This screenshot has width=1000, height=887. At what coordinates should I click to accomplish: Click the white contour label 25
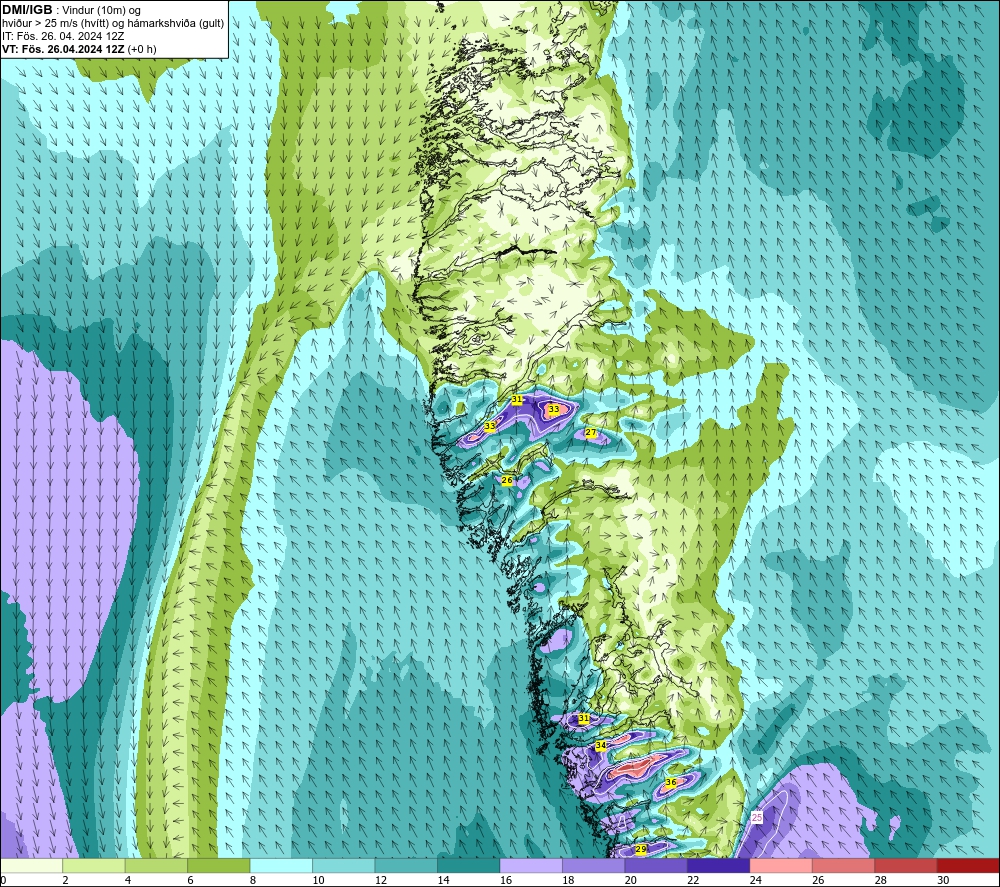pyautogui.click(x=756, y=817)
